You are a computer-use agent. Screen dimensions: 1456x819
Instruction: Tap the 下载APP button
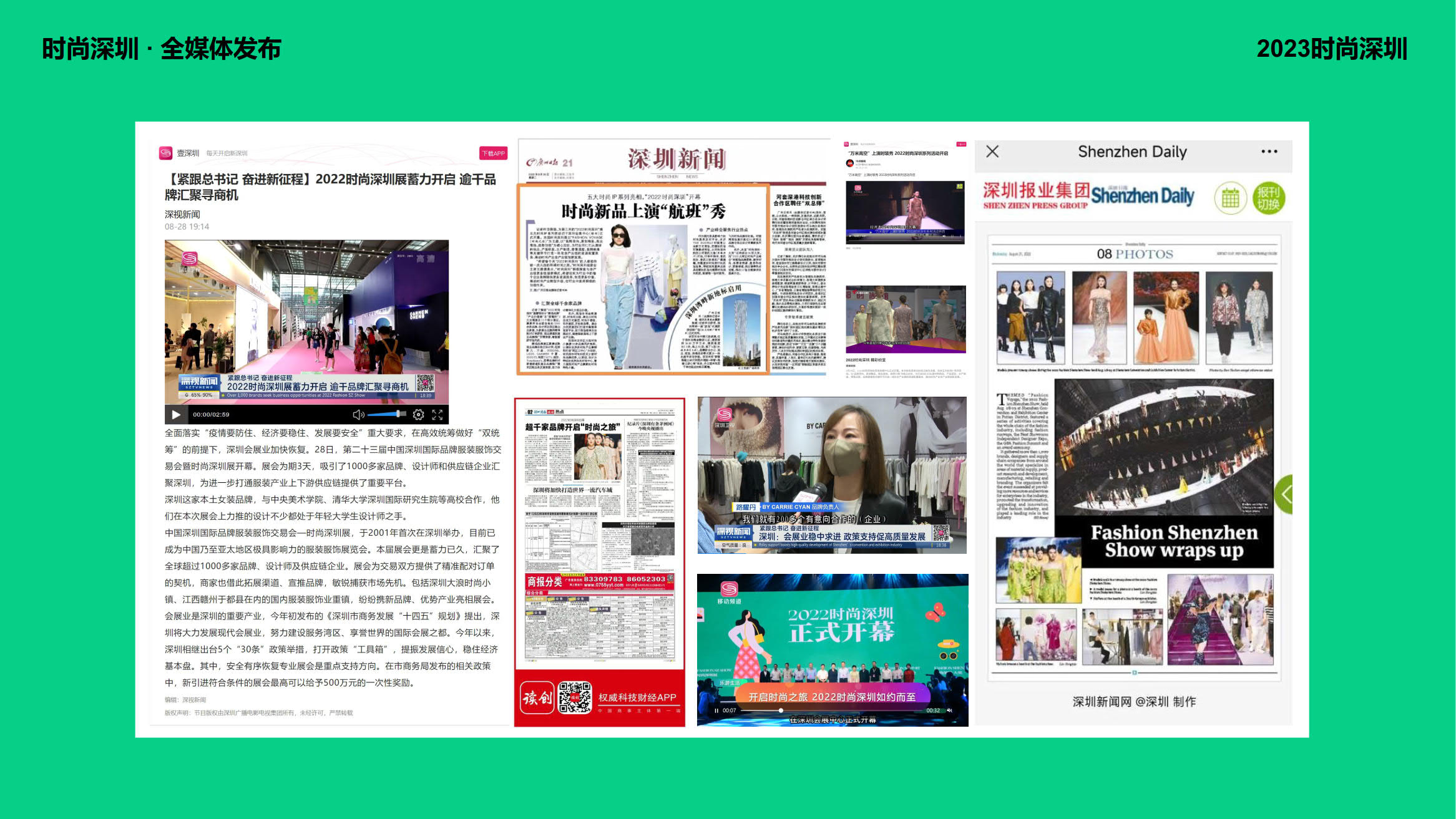(x=493, y=153)
